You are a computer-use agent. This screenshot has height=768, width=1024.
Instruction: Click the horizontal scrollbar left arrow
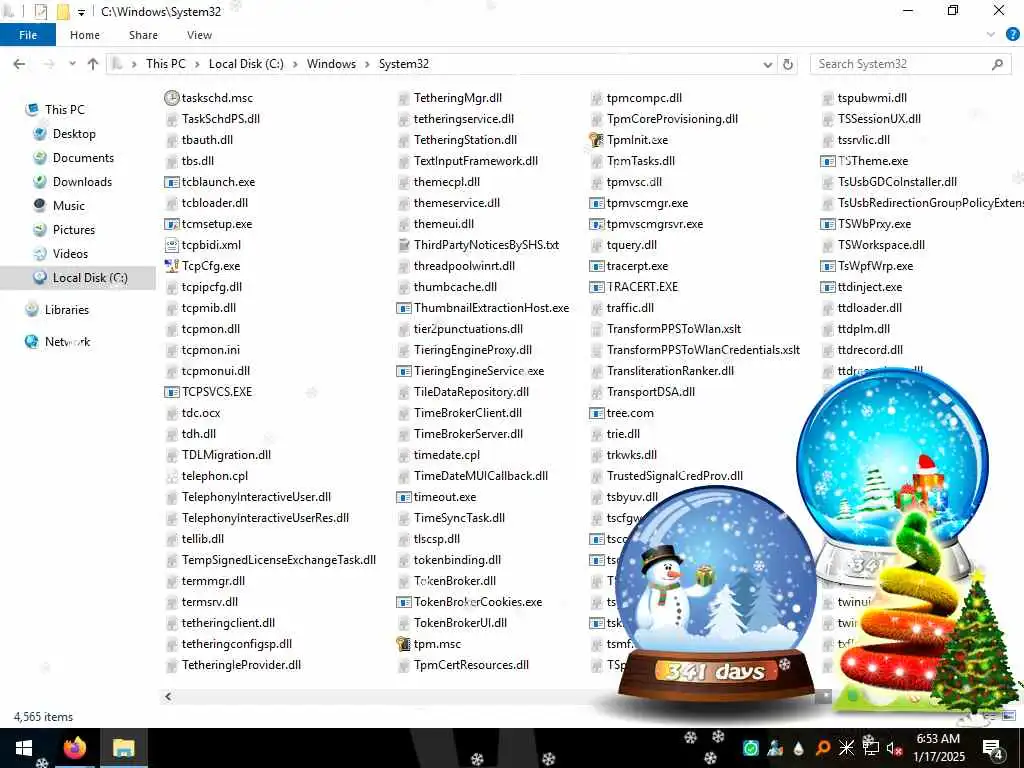pyautogui.click(x=168, y=697)
